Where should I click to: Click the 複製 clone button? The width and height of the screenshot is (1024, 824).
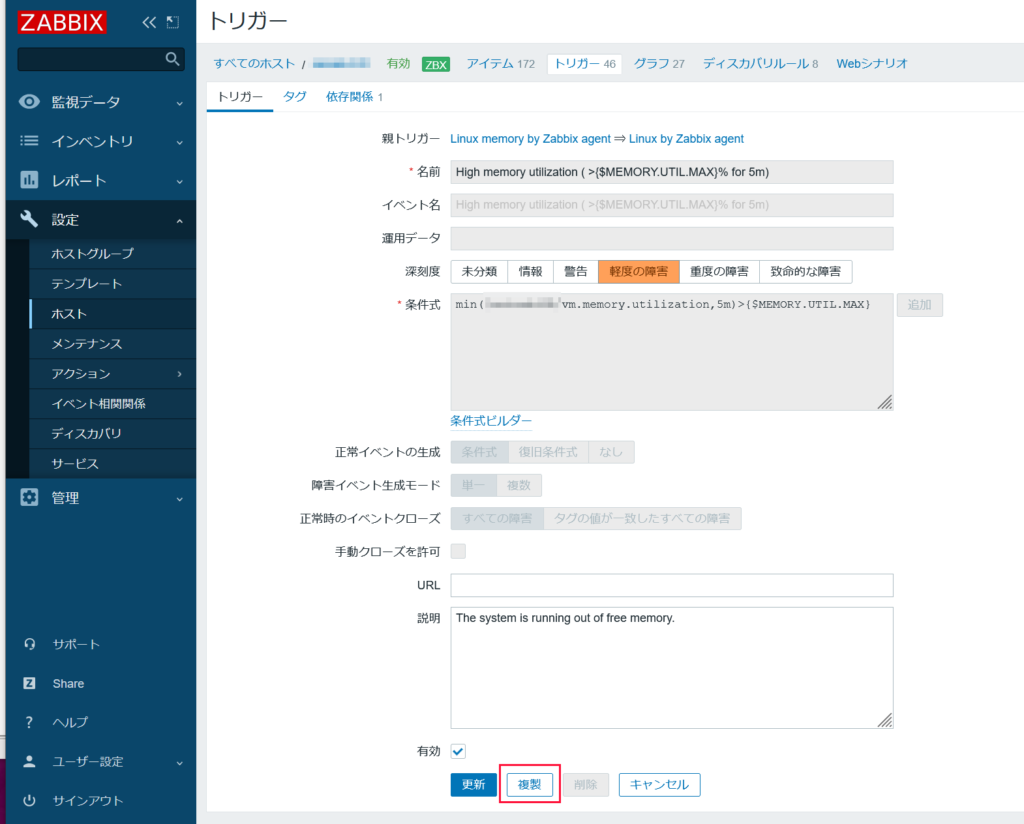tap(529, 784)
